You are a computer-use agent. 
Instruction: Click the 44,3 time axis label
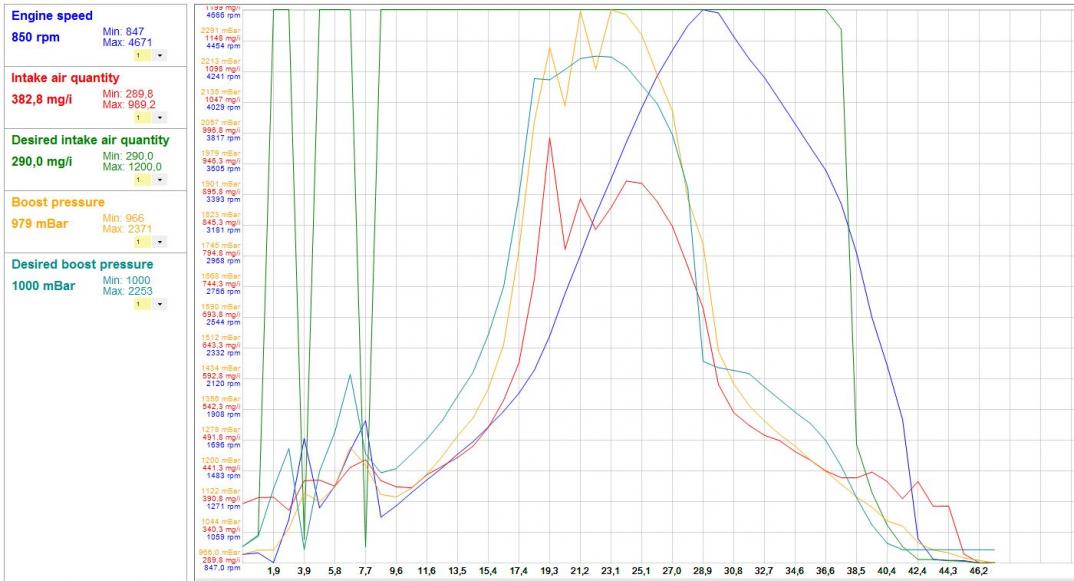(x=949, y=571)
